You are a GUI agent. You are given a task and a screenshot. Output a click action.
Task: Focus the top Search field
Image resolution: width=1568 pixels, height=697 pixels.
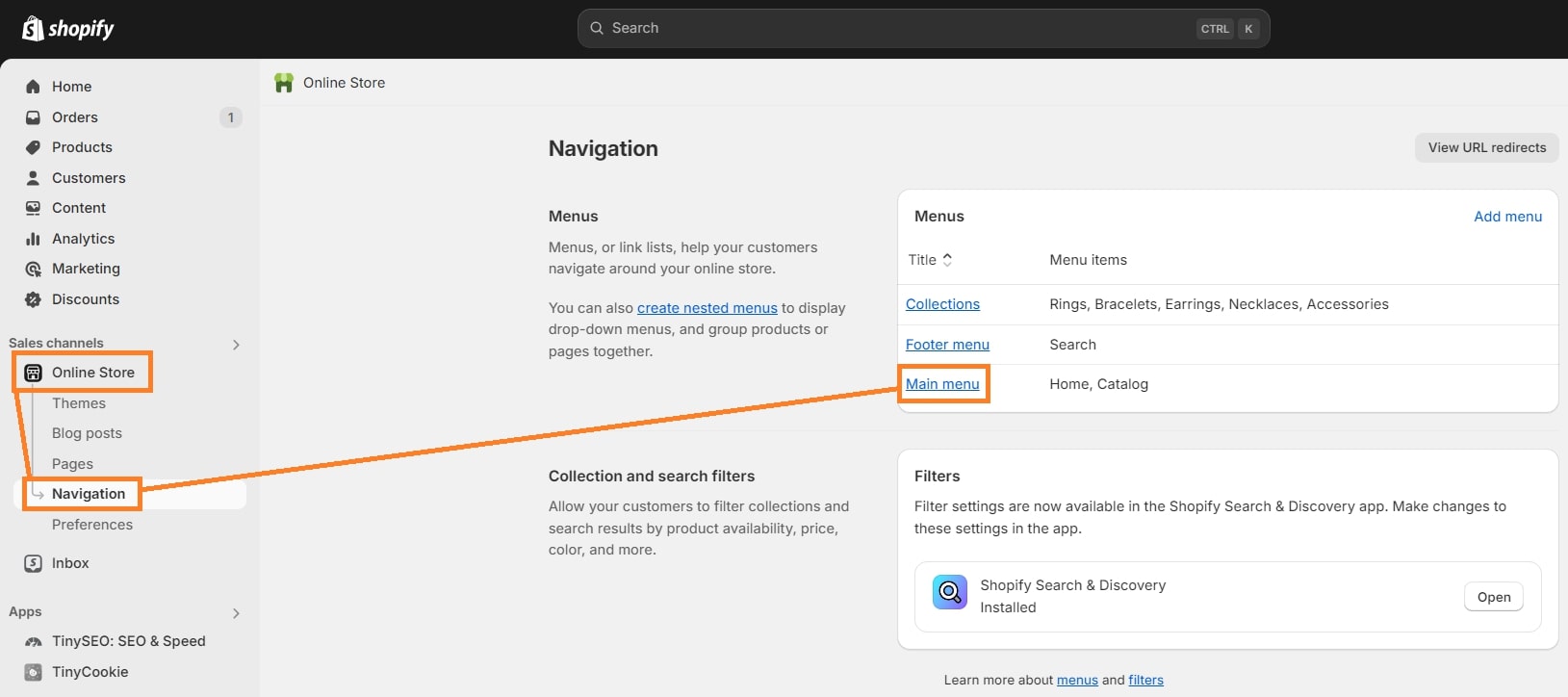coord(924,28)
